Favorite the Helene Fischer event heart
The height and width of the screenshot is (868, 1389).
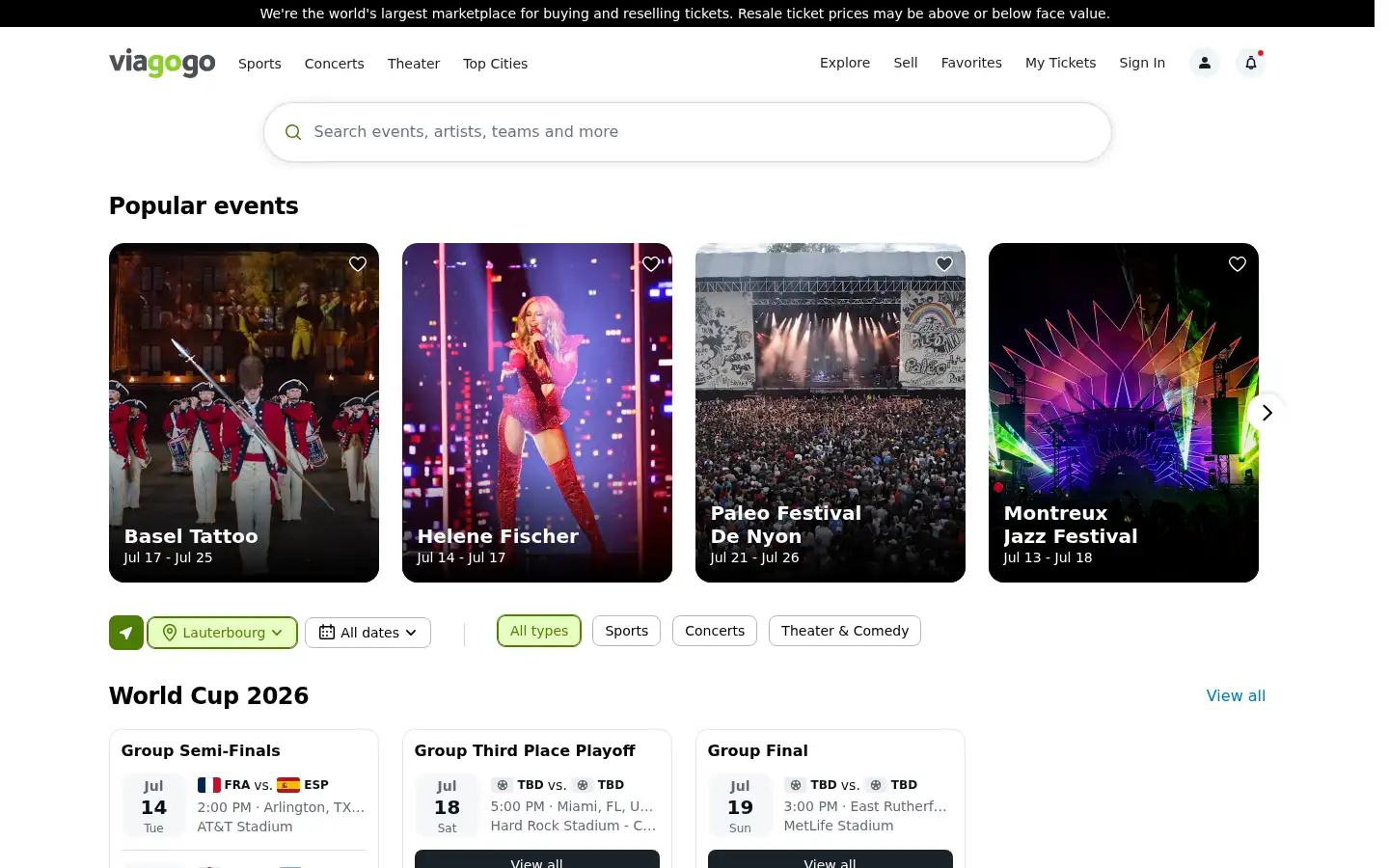point(651,264)
